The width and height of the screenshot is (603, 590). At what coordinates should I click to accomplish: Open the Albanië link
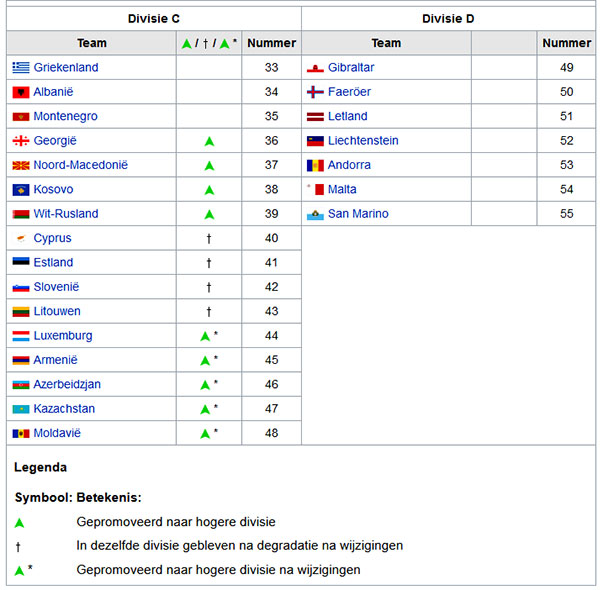point(53,92)
